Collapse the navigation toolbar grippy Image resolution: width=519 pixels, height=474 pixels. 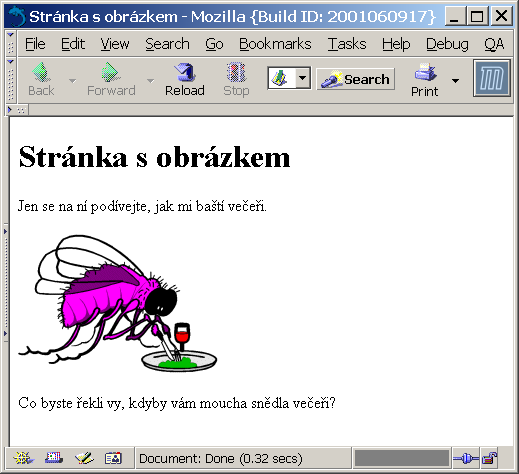tap(11, 80)
